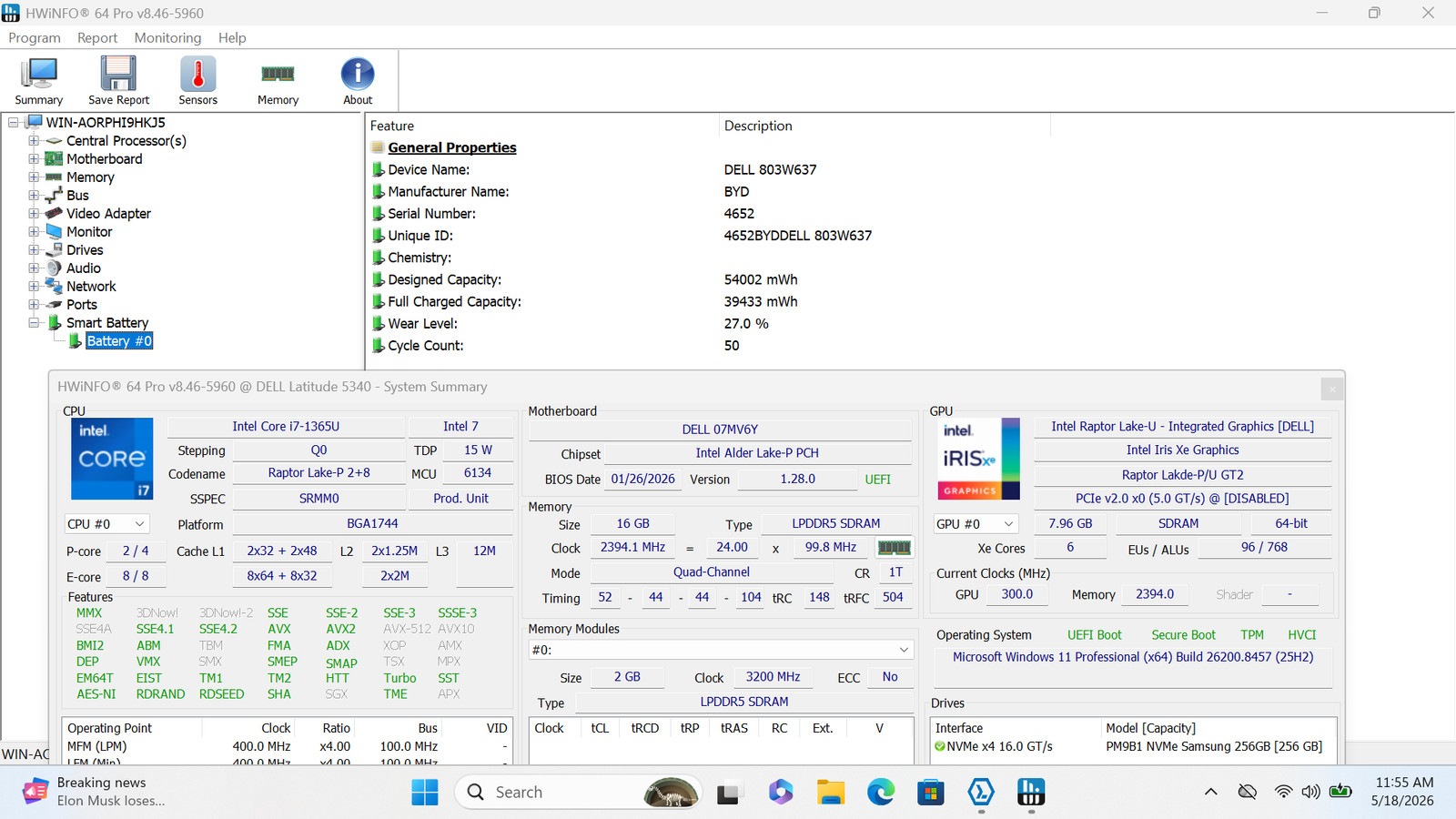
Task: Open the Help menu
Action: click(x=232, y=38)
